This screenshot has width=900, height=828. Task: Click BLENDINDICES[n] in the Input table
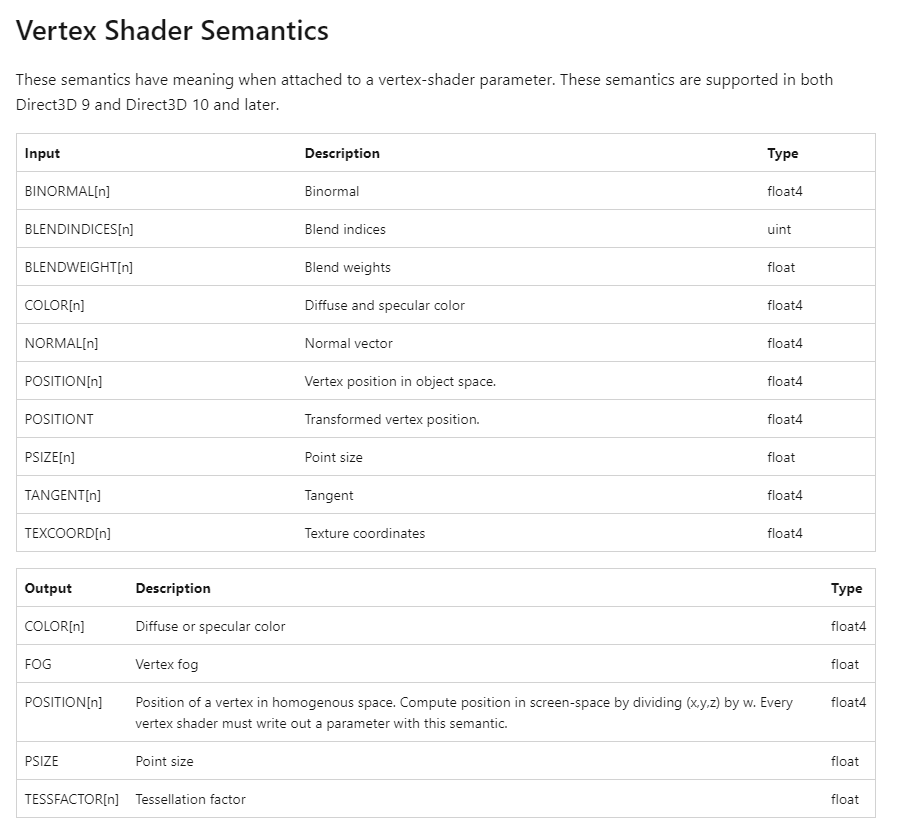click(79, 229)
